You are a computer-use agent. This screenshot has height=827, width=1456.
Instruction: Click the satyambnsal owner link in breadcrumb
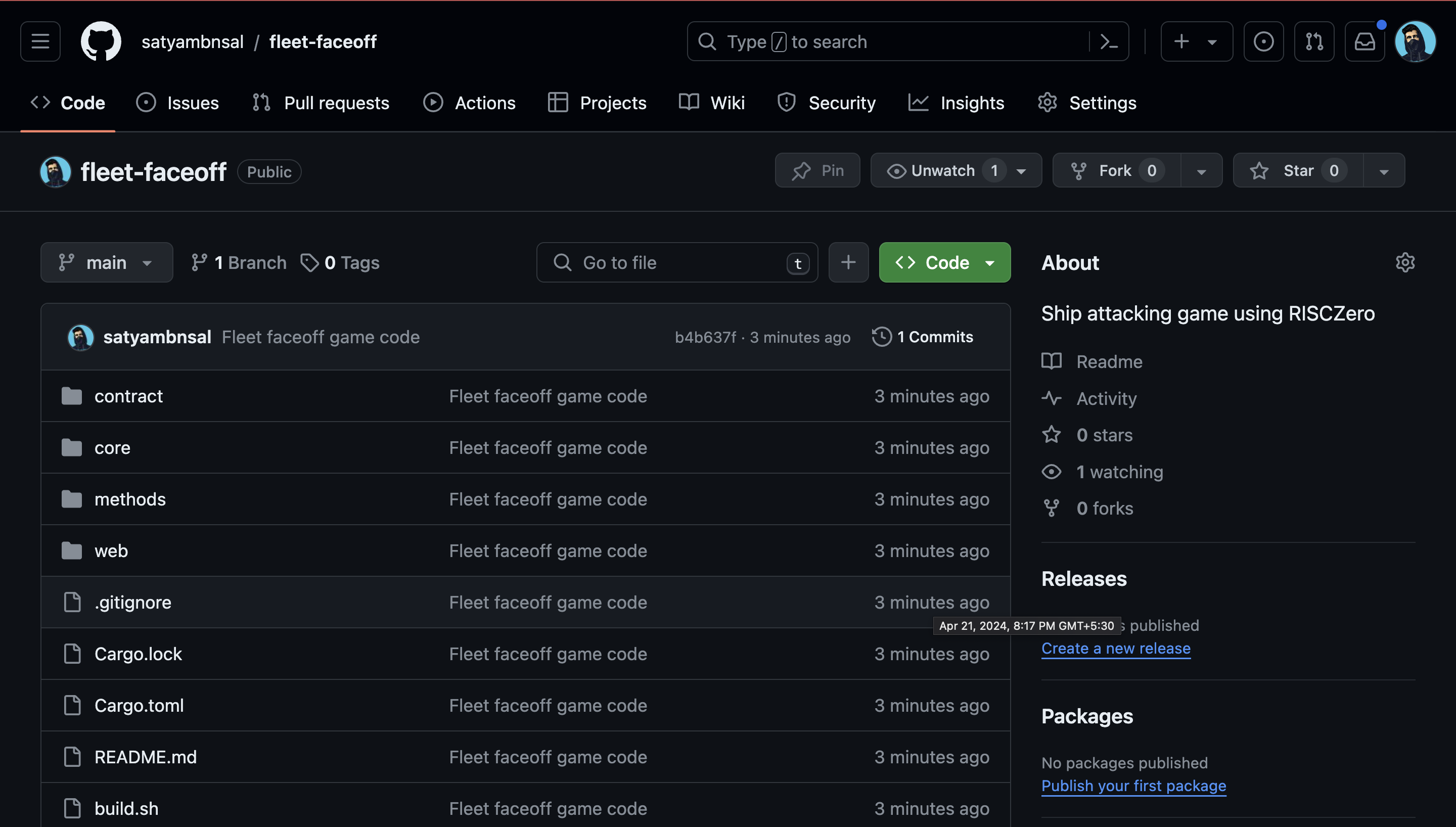(x=193, y=41)
